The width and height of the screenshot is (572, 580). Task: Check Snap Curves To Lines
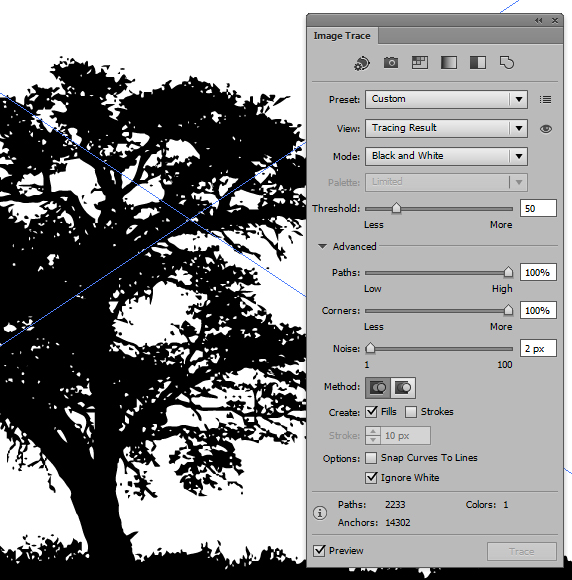(371, 458)
